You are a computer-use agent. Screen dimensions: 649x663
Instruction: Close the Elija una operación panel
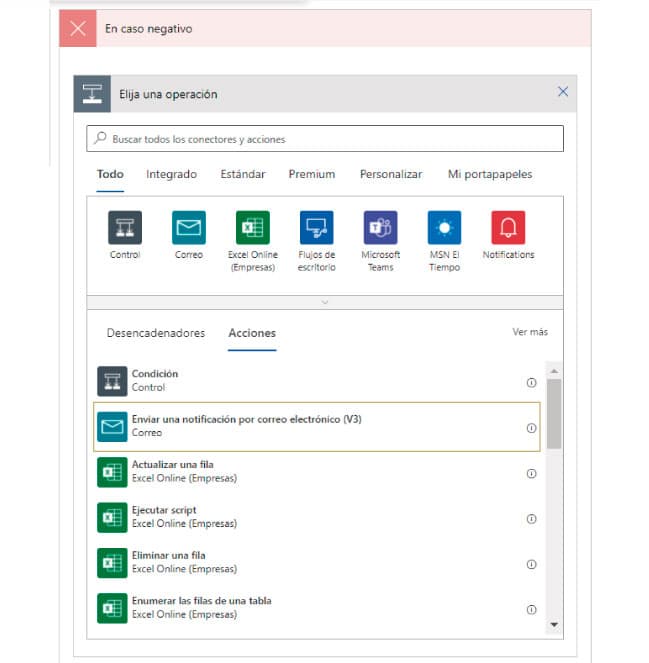562,92
